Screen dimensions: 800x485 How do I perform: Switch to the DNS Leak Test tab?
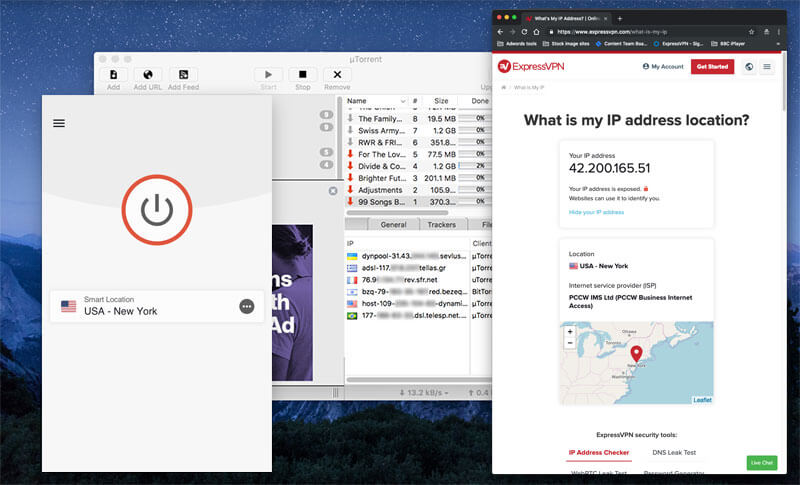pos(673,452)
